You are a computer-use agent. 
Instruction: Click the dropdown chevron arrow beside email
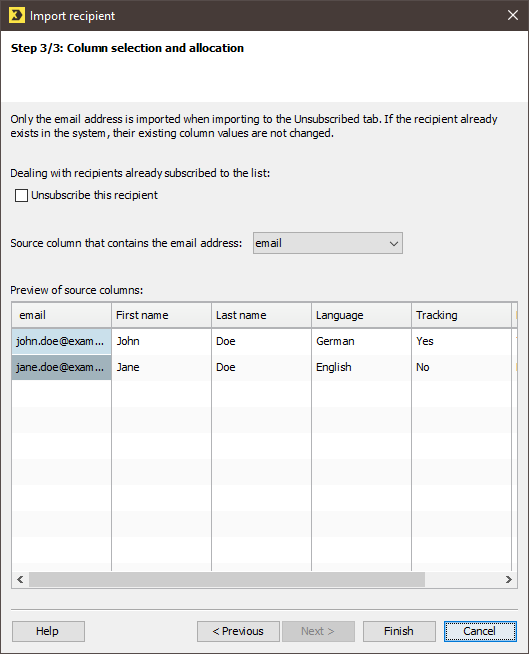coord(393,244)
